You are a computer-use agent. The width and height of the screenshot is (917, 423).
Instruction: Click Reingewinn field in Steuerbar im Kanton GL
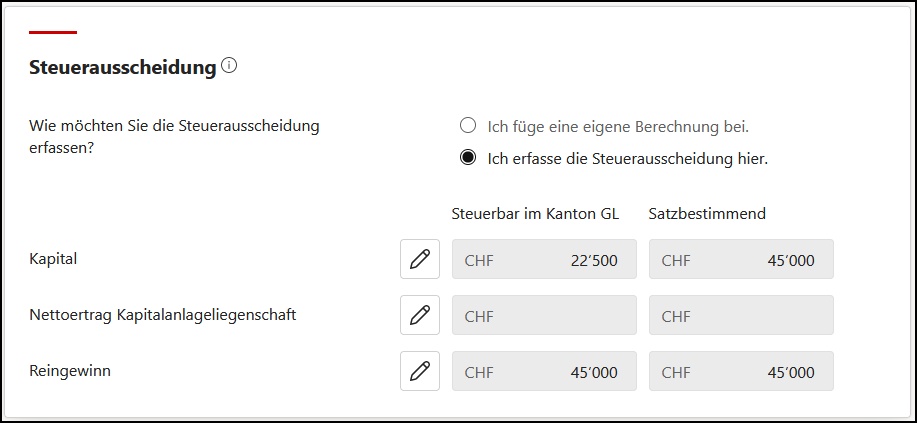(544, 371)
